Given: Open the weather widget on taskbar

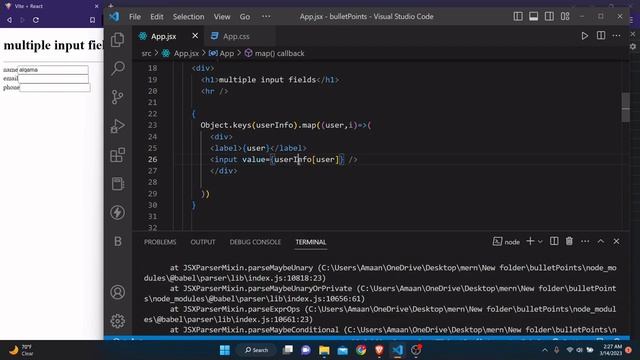Looking at the screenshot, I should (20, 350).
